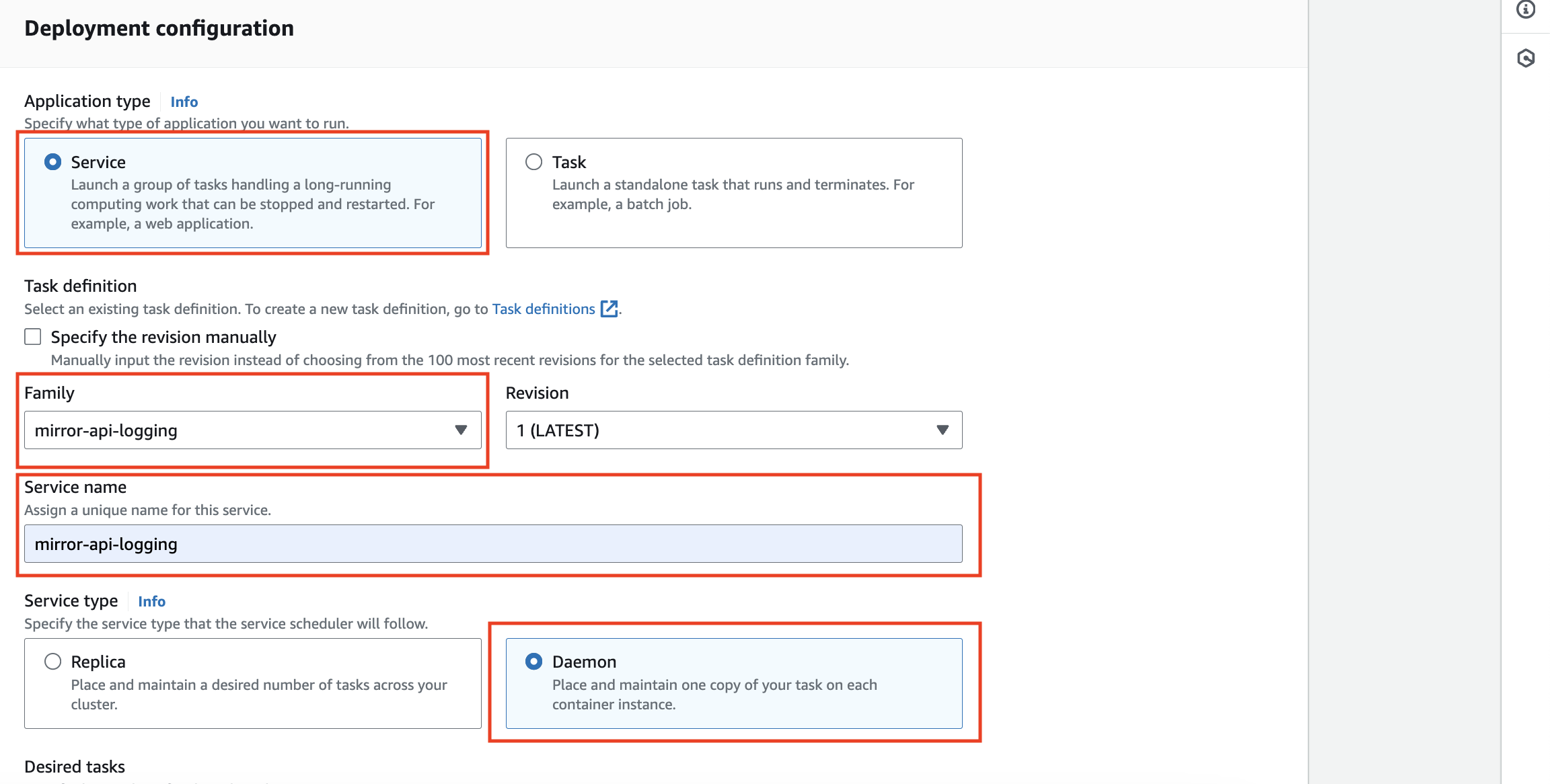This screenshot has height=784, width=1550.
Task: Click the Revision dropdown arrow
Action: [x=942, y=430]
